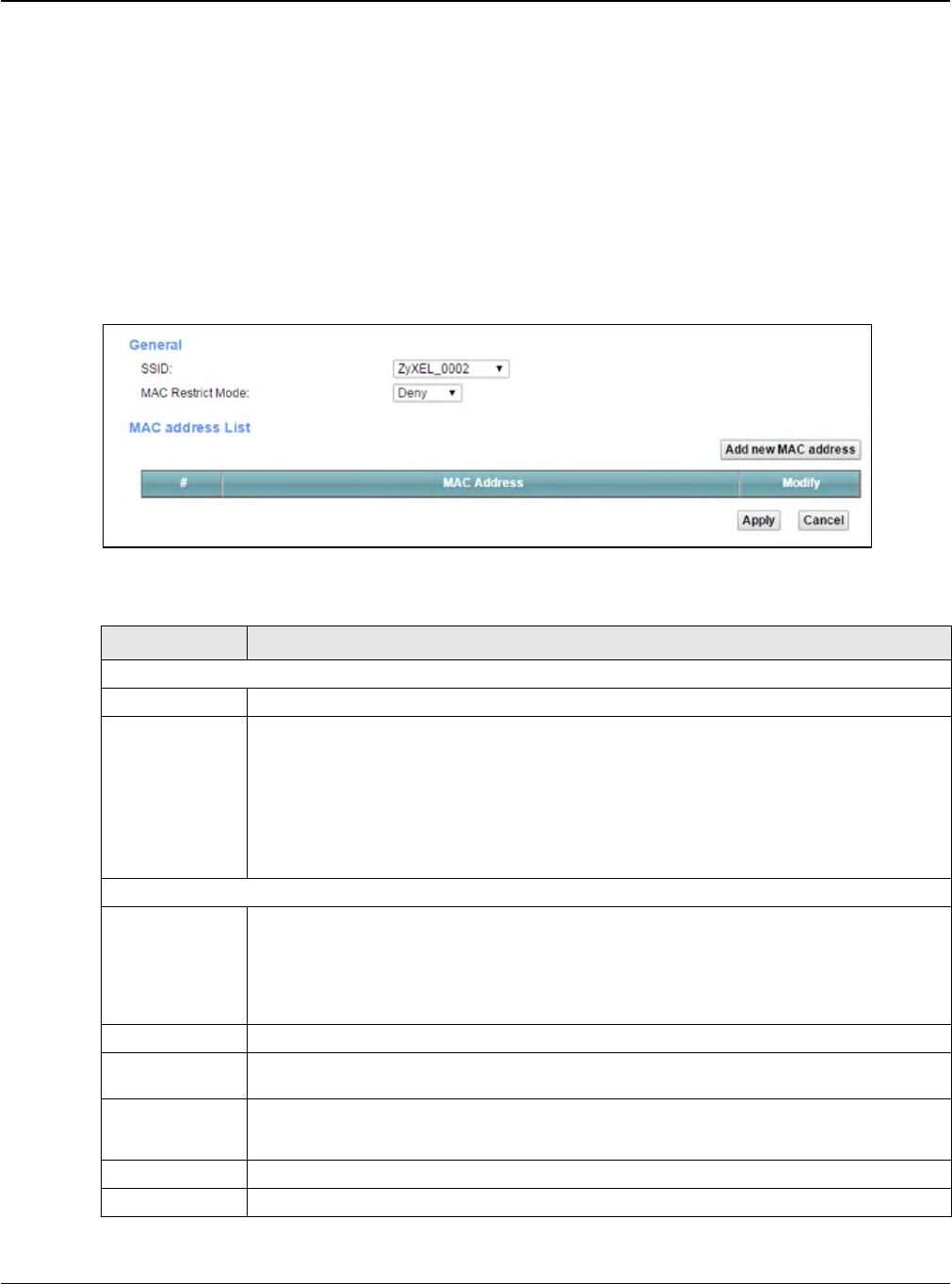952x1284 pixels.
Task: Click the MAC address List heading
Action: (x=189, y=428)
